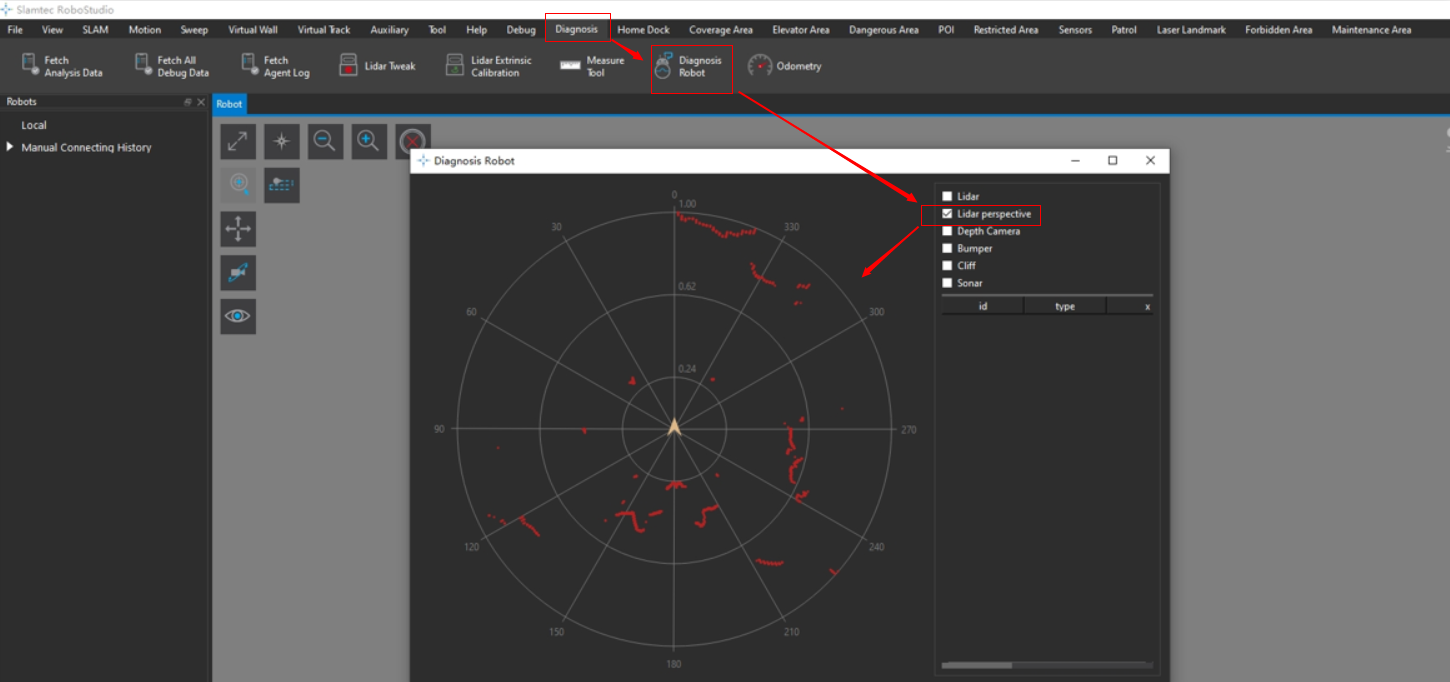This screenshot has width=1450, height=682.
Task: Switch to the Sensors tab
Action: tap(1076, 30)
